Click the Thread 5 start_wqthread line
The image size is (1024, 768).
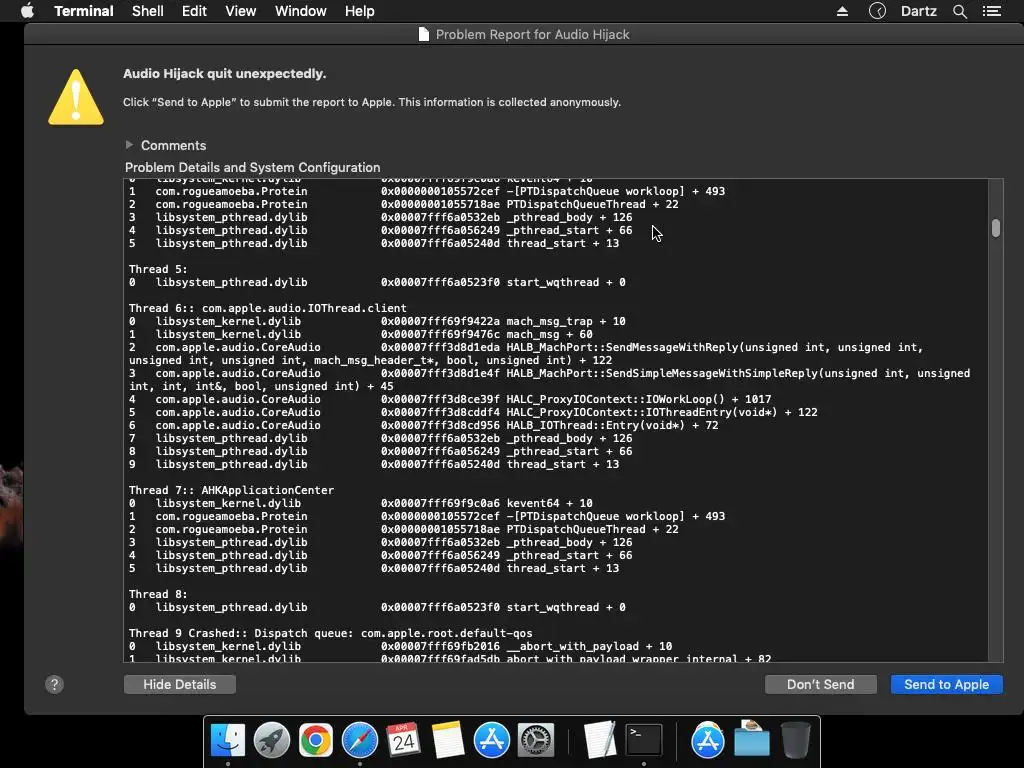click(x=377, y=282)
